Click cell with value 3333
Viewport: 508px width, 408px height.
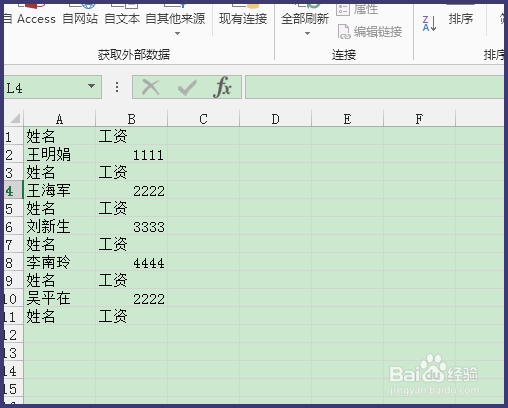[x=132, y=226]
